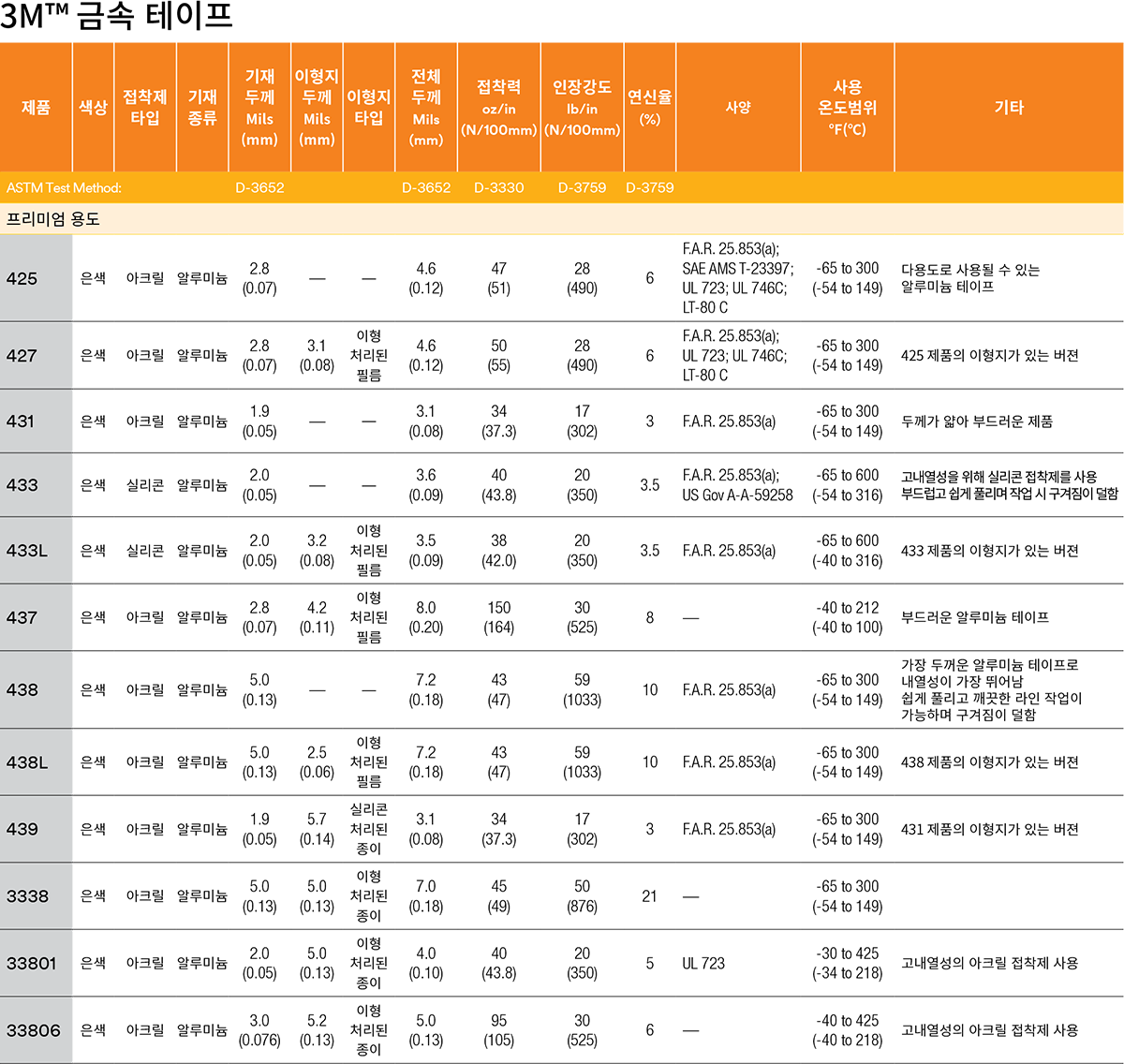Viewport: 1124px width, 1064px height.
Task: Click the 제품 column header
Action: [36, 108]
